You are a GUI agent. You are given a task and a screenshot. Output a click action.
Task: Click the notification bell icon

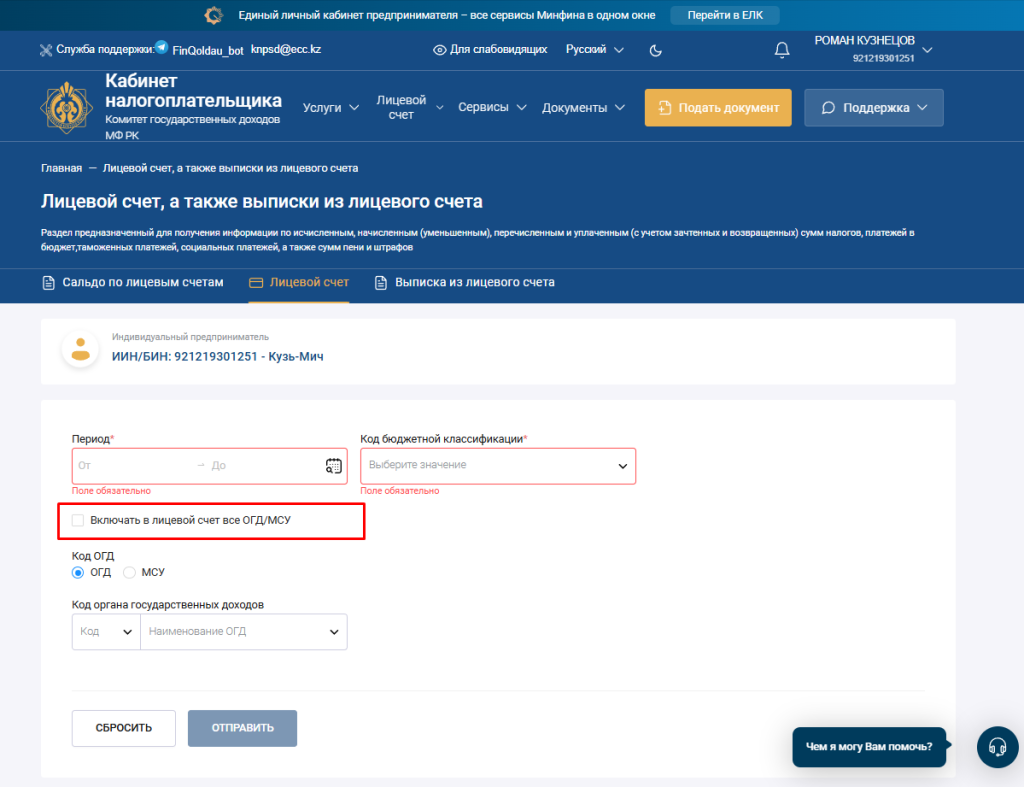pos(782,50)
